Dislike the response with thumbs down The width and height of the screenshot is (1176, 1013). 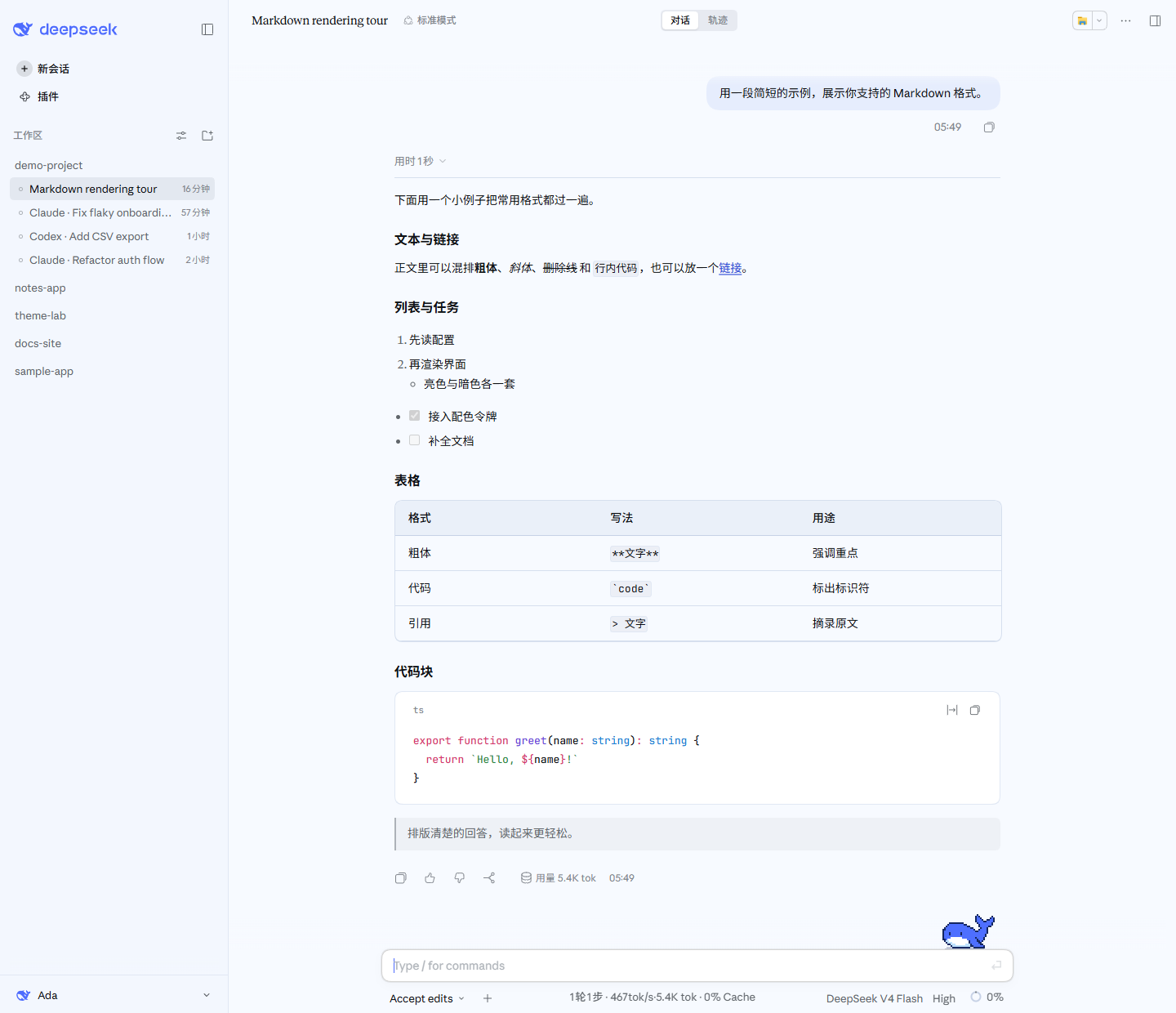[460, 878]
